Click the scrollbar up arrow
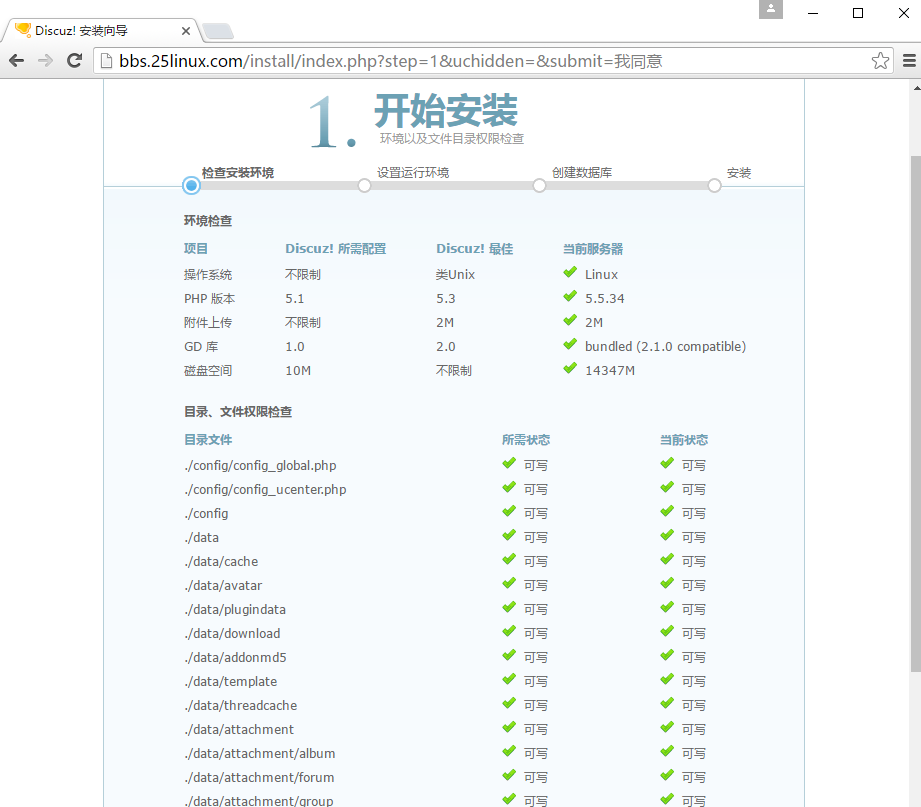The width and height of the screenshot is (921, 807). (x=917, y=88)
